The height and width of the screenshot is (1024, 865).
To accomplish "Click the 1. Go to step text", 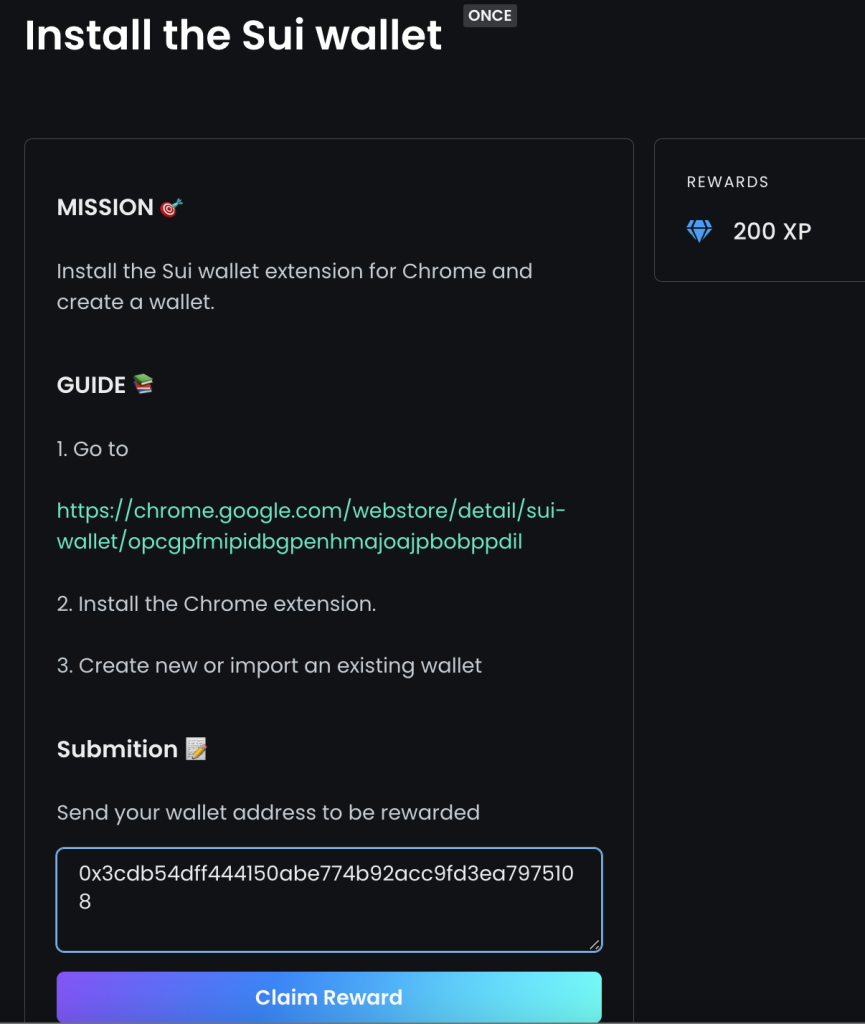I will pos(92,449).
